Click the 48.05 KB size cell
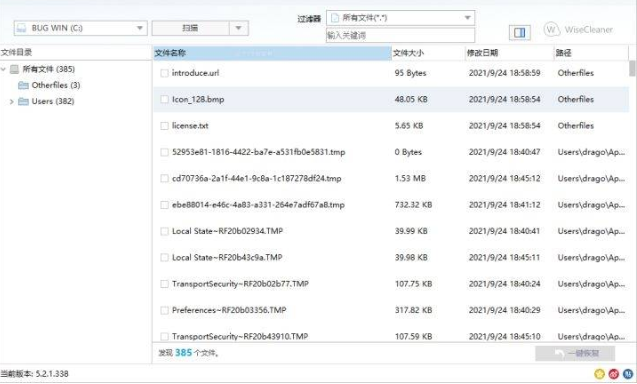The width and height of the screenshot is (637, 384). 411,100
